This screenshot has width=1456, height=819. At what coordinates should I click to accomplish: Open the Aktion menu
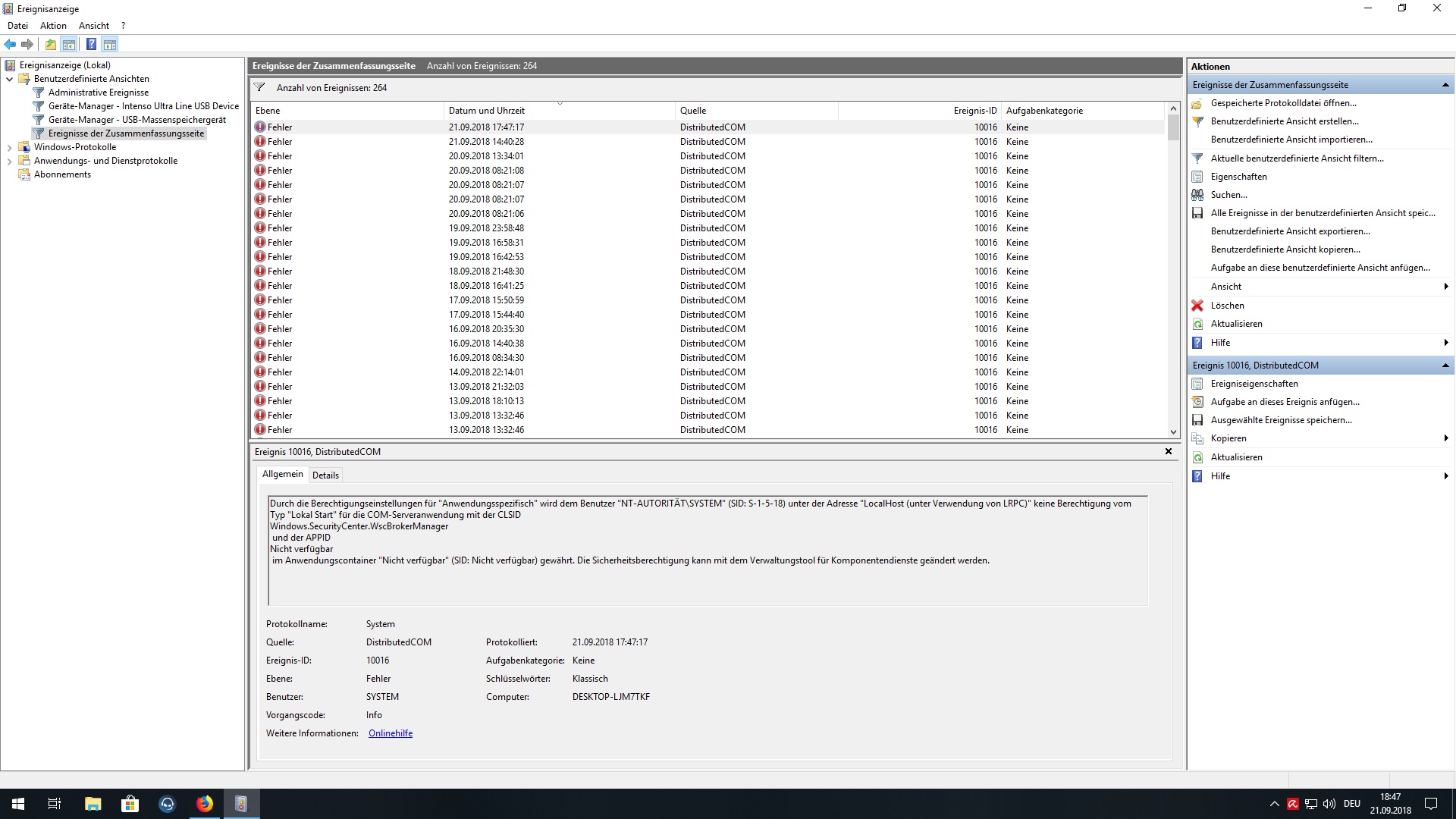[53, 26]
